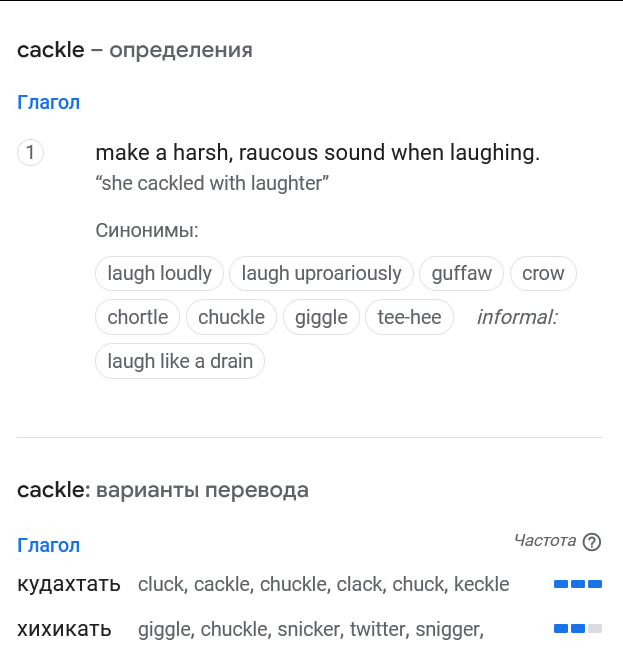Click the Частота label
The width and height of the screenshot is (623, 653).
tap(545, 541)
